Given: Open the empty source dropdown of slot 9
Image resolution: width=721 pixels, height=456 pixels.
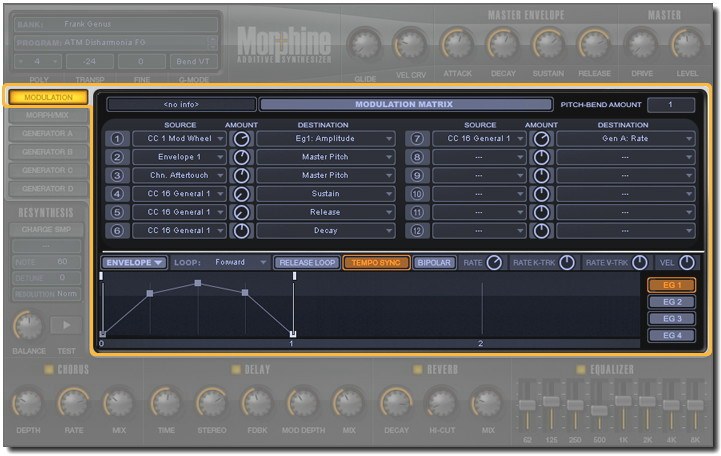Looking at the screenshot, I should coord(479,176).
